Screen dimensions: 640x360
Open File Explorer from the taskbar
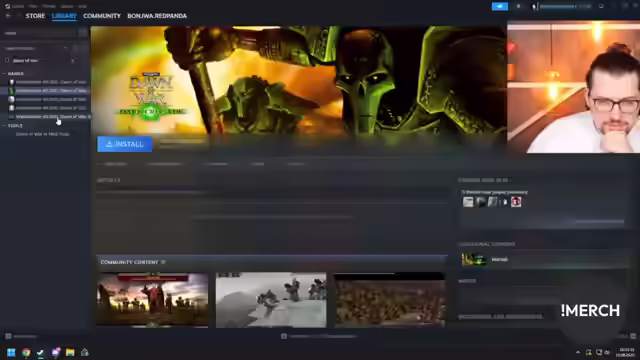70,352
